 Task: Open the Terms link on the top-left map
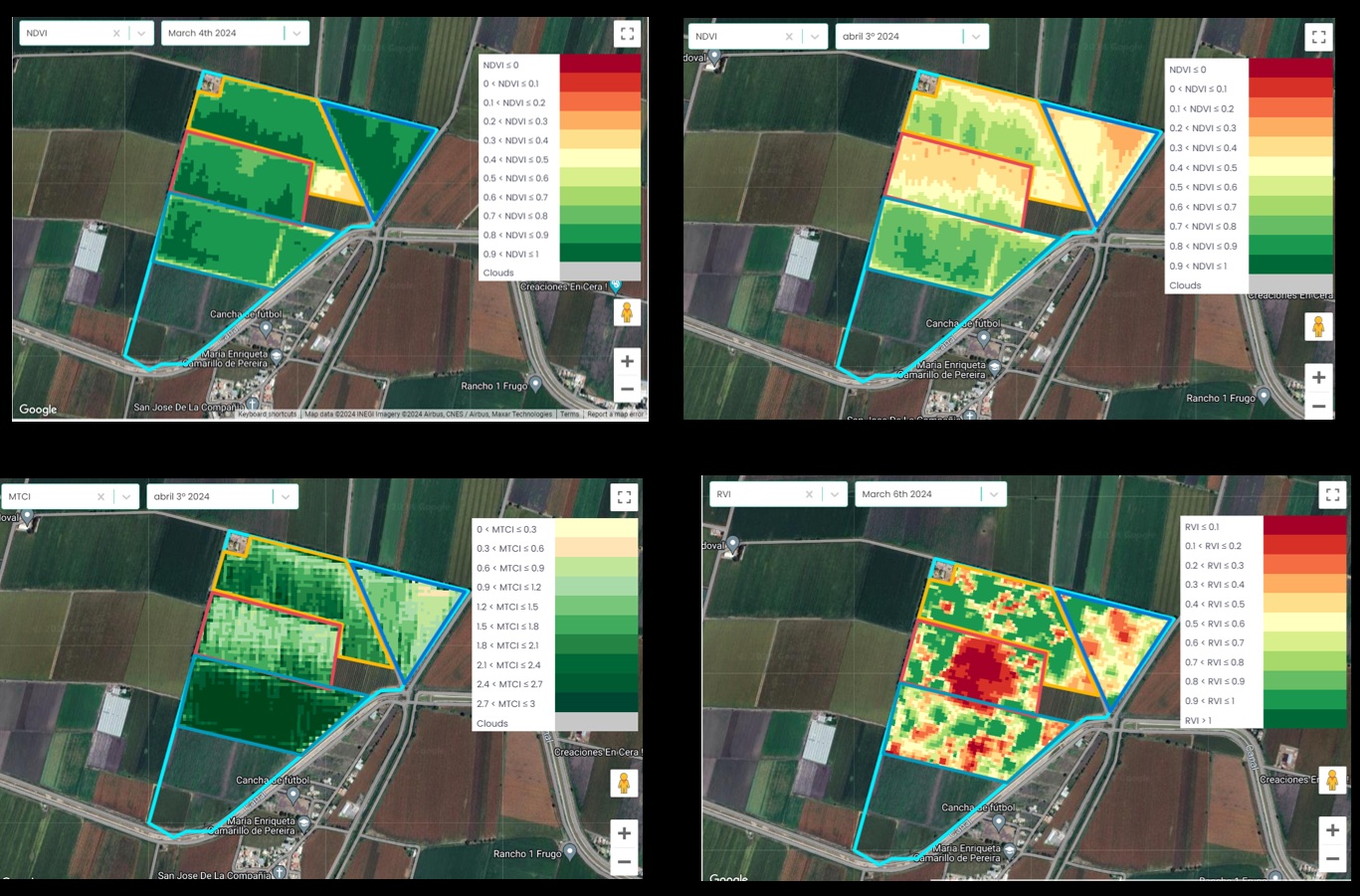(569, 415)
